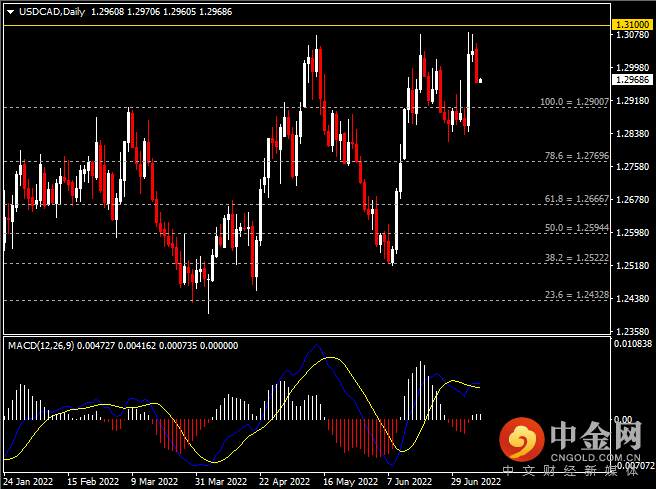Click the price axis value 1.27580
This screenshot has height=489, width=656.
(x=633, y=167)
